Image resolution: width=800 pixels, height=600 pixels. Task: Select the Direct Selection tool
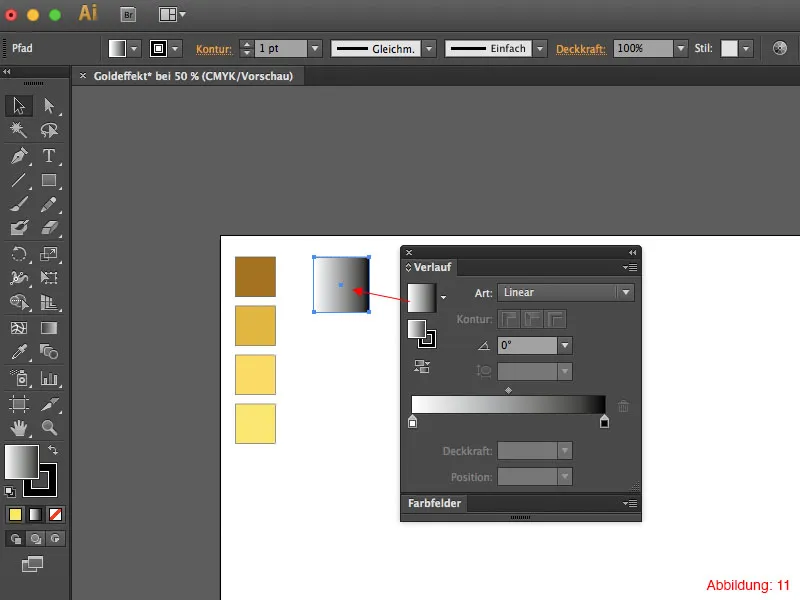click(49, 106)
